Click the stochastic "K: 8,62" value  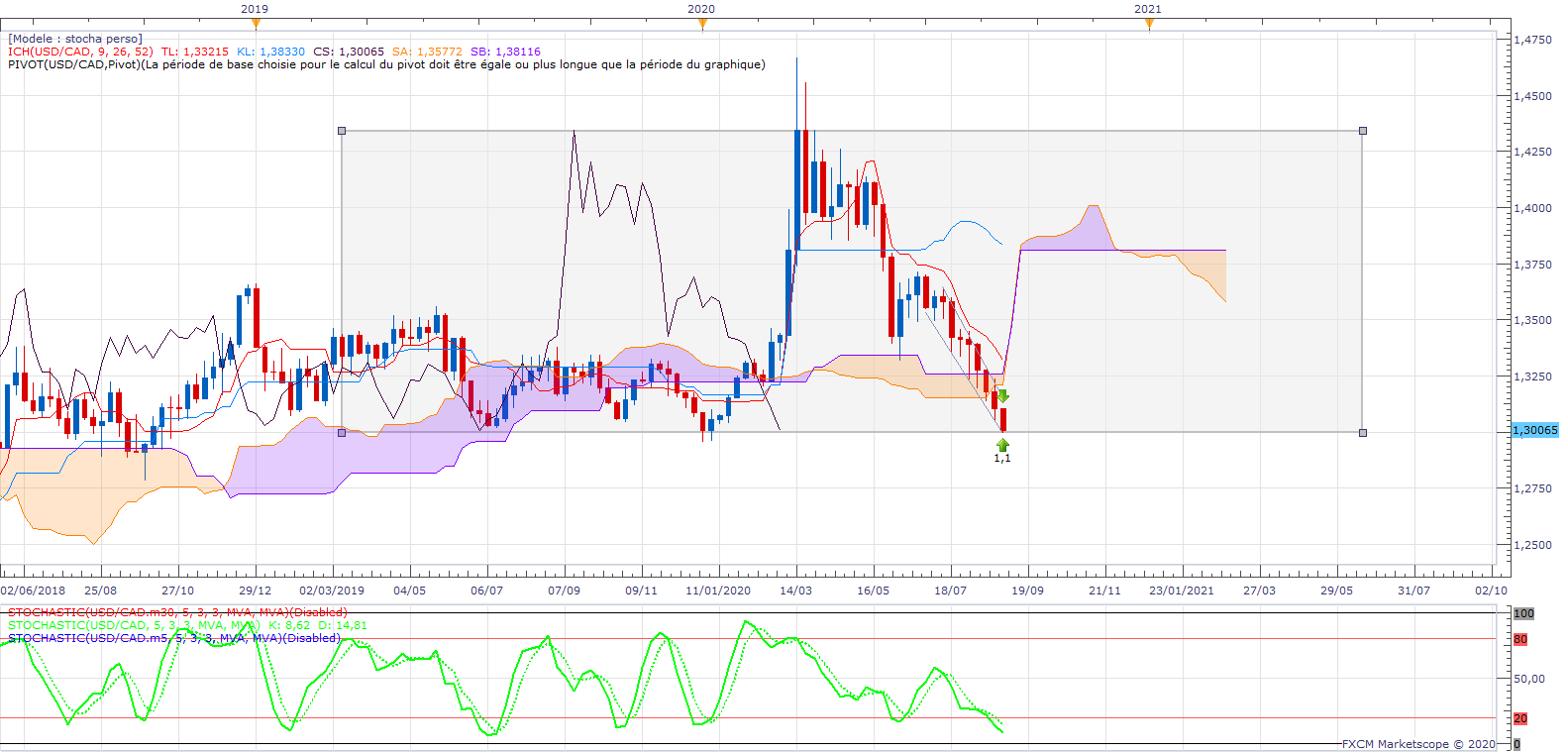pyautogui.click(x=289, y=625)
